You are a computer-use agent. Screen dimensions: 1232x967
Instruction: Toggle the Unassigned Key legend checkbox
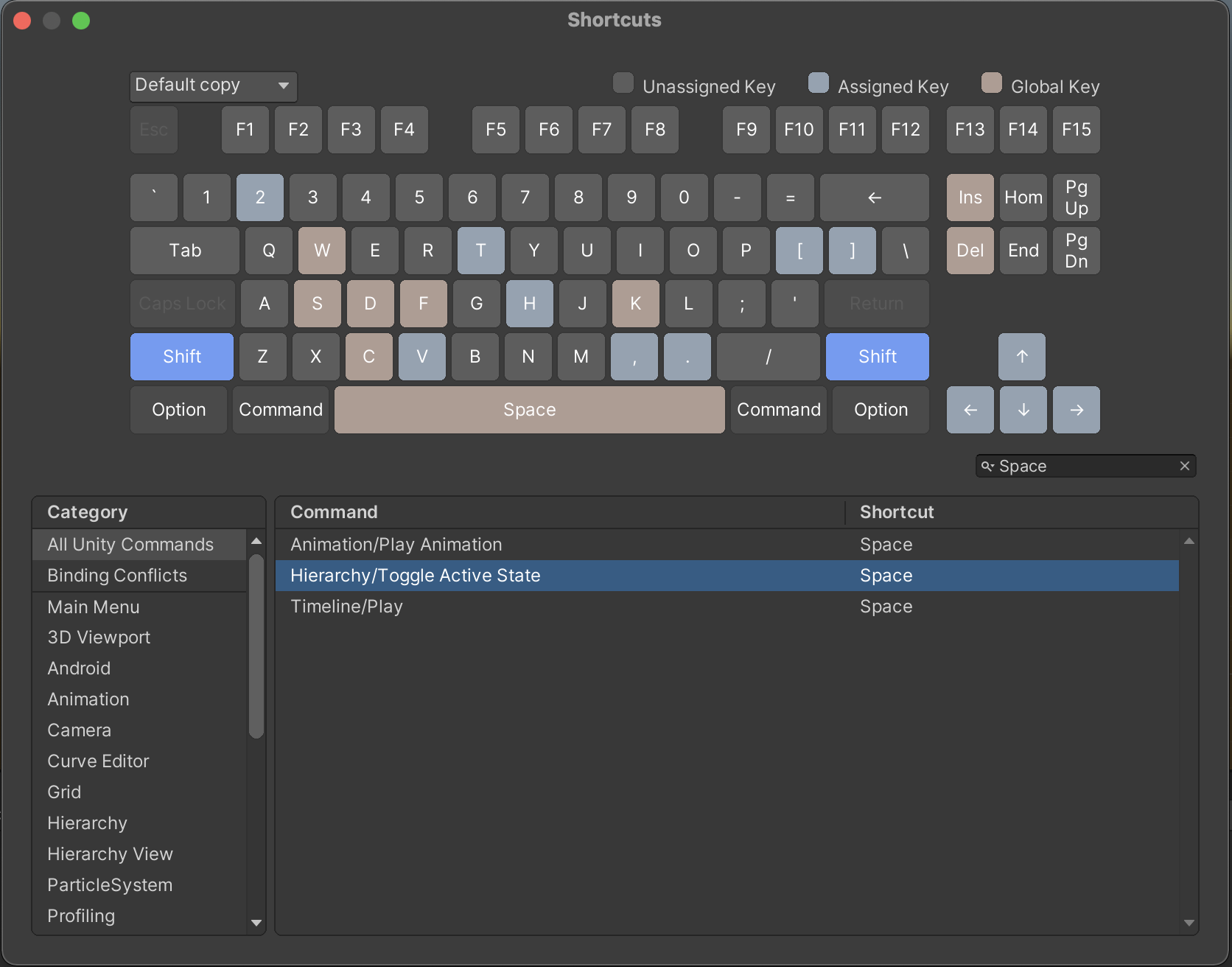(x=623, y=83)
